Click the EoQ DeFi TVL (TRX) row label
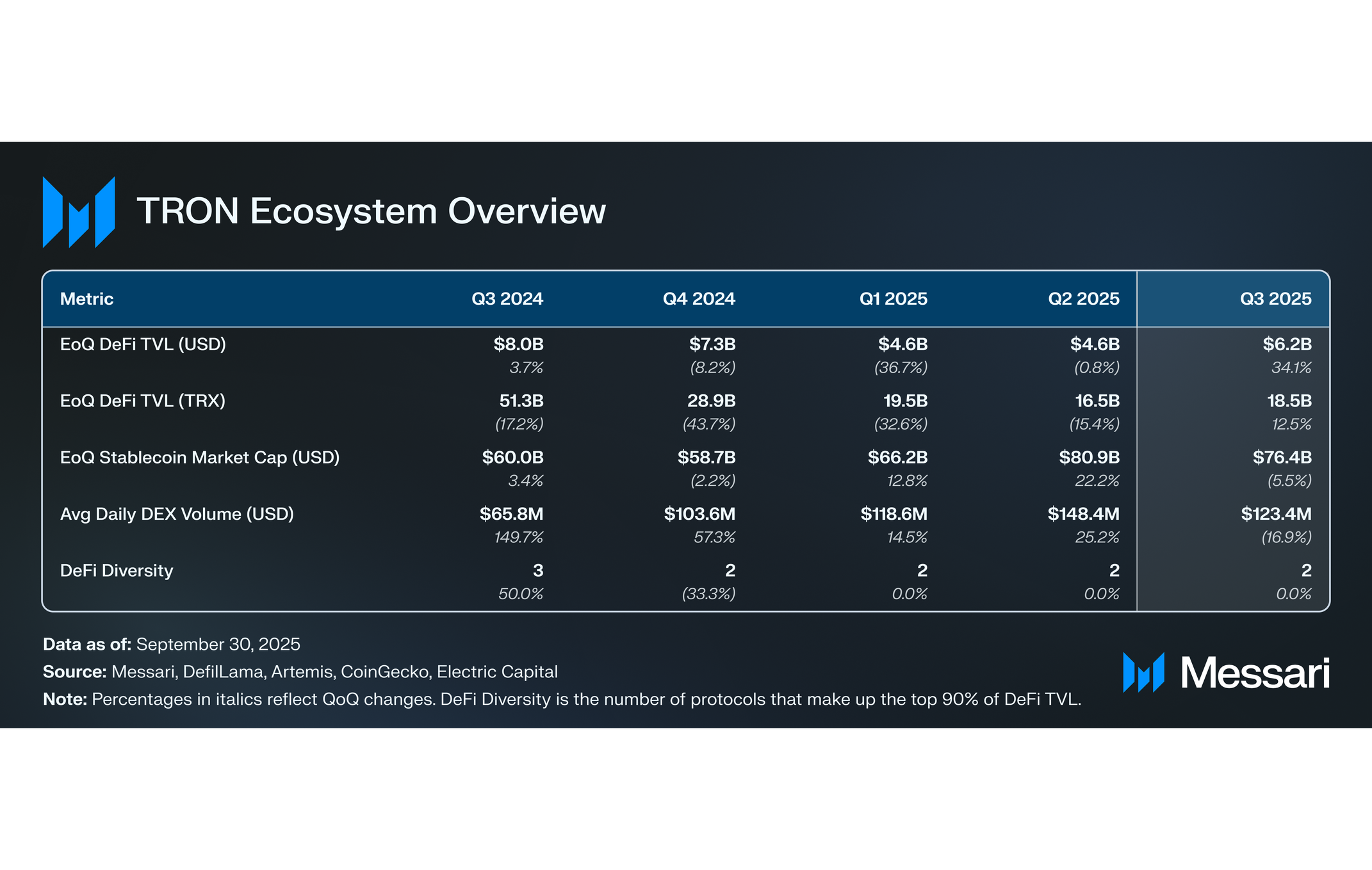 (x=142, y=401)
